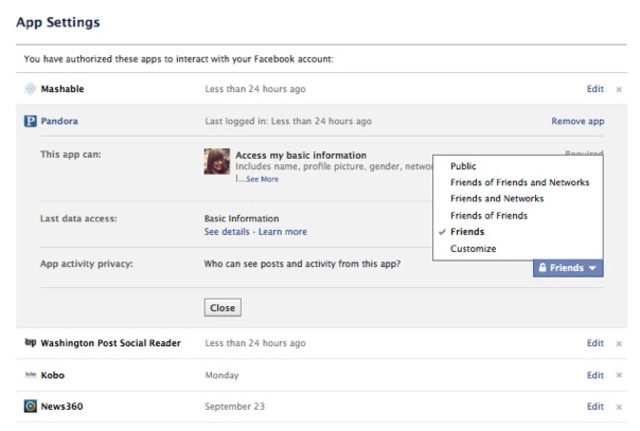Screen dimensions: 640x431
Task: Click the Kobo app name
Action: 53,375
